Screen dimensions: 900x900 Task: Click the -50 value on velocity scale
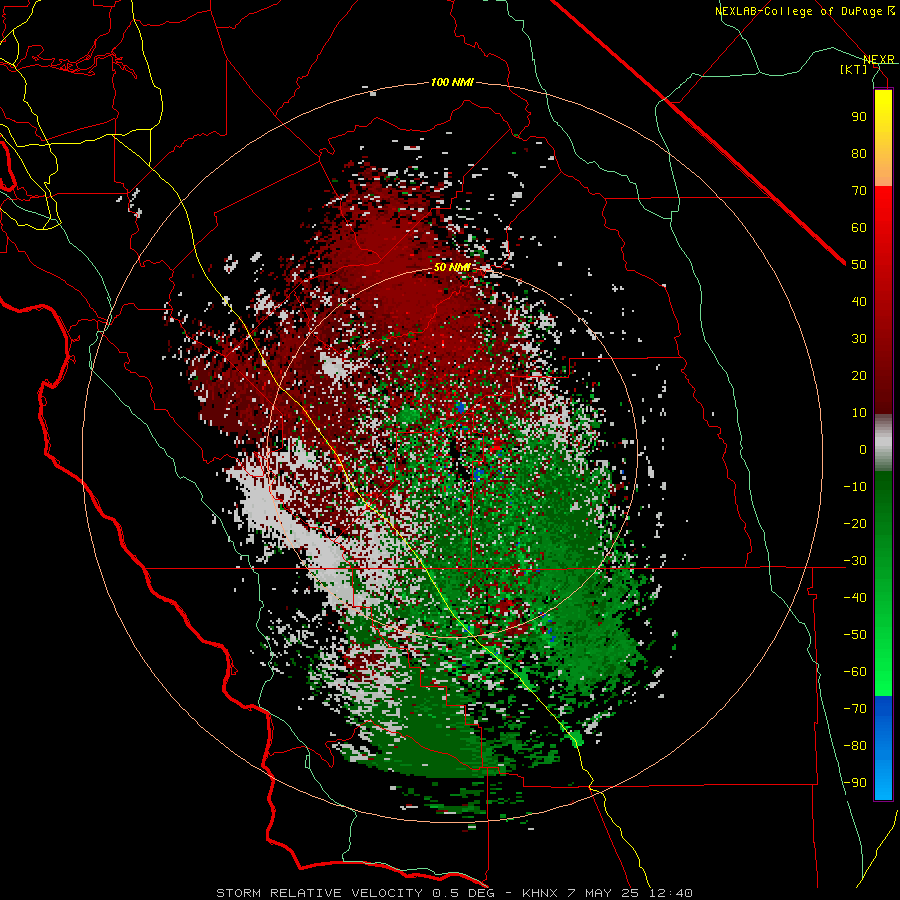click(x=855, y=635)
